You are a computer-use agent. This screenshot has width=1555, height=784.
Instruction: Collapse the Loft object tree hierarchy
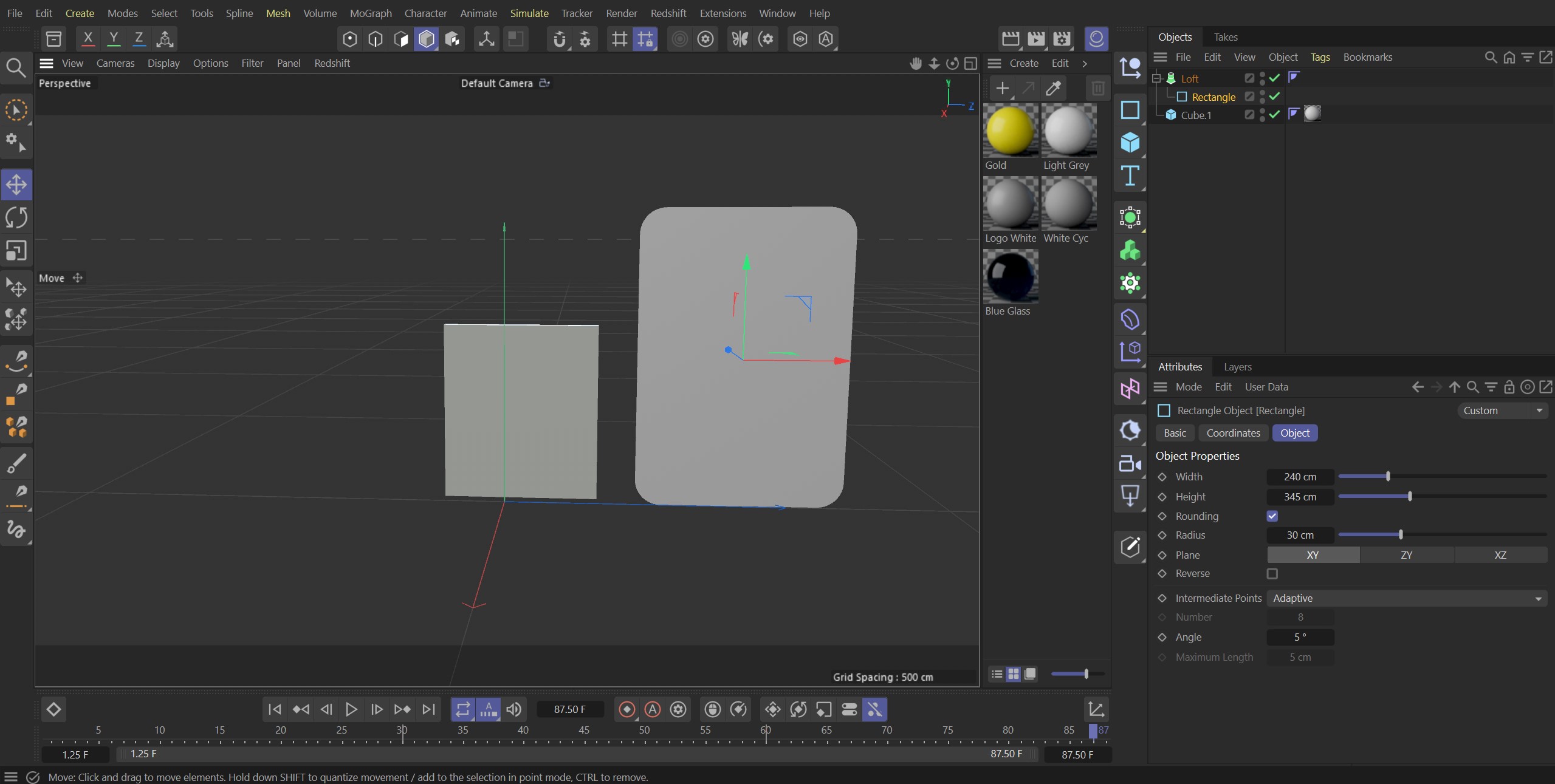[x=1156, y=78]
